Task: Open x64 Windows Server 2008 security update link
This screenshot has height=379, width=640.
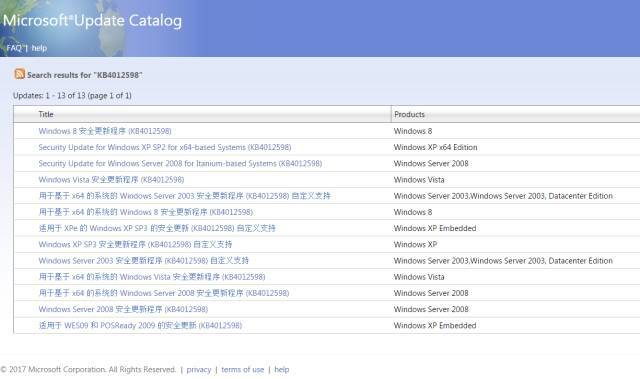Action: tap(164, 293)
